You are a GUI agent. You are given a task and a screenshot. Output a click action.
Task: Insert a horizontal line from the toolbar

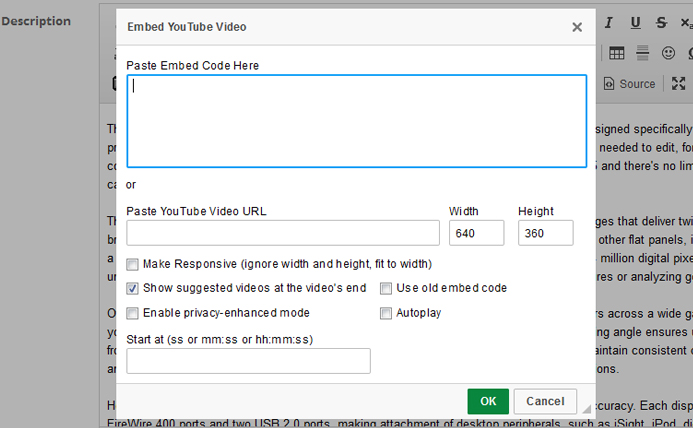pyautogui.click(x=643, y=54)
